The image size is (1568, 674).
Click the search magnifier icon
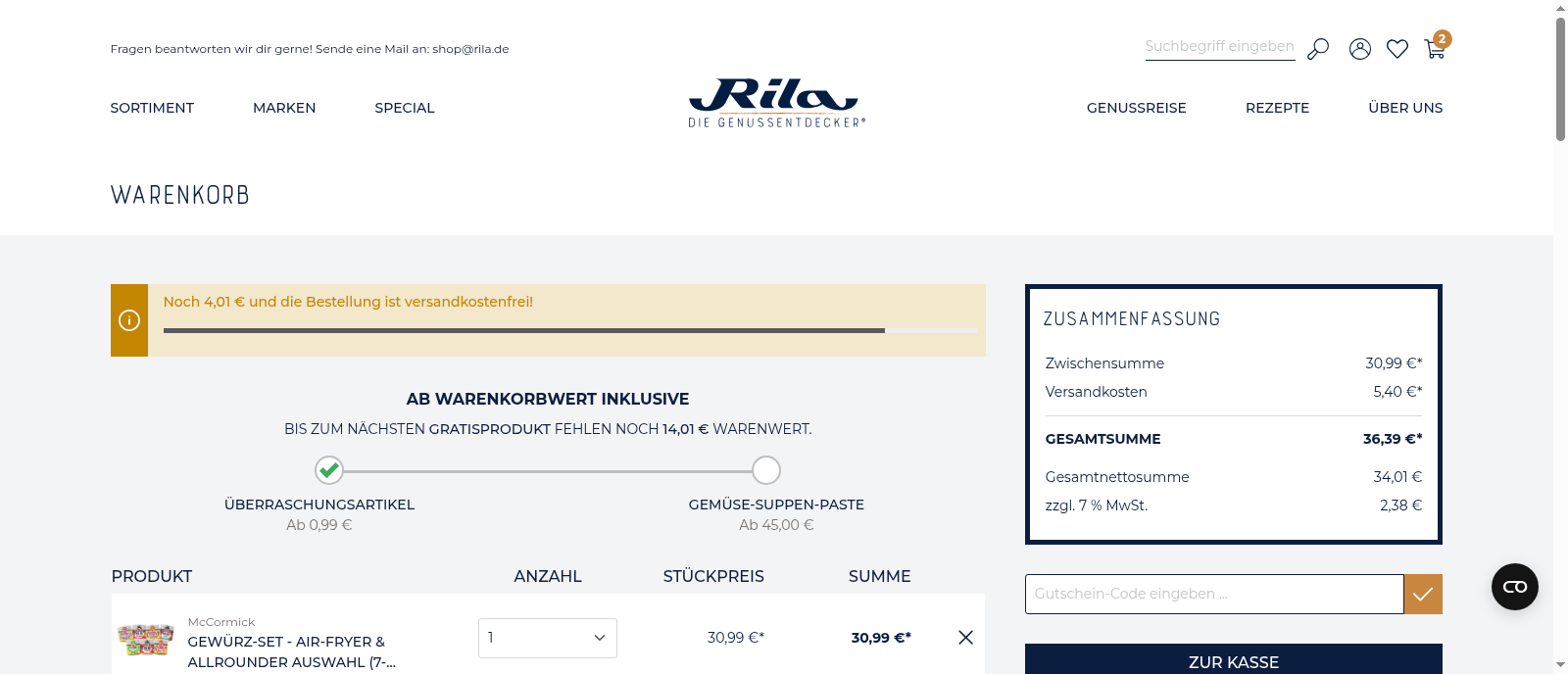click(1318, 48)
